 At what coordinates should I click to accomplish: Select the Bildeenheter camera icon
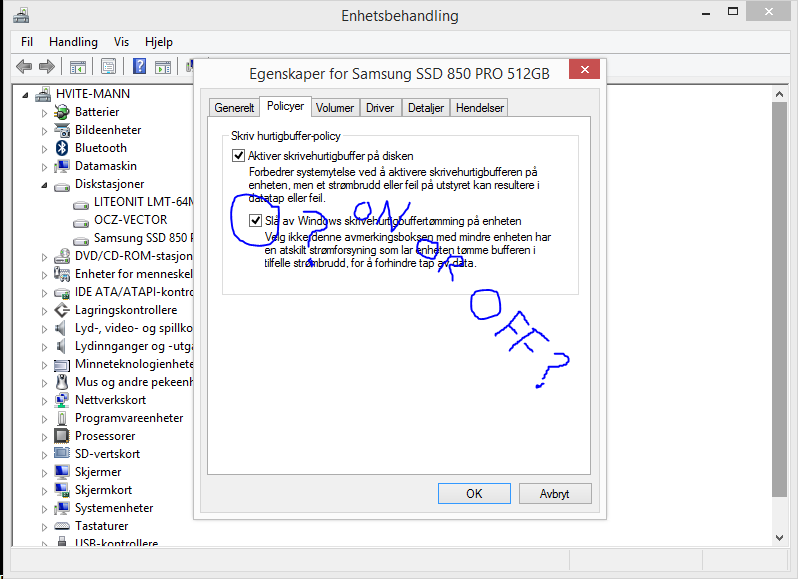(62, 130)
